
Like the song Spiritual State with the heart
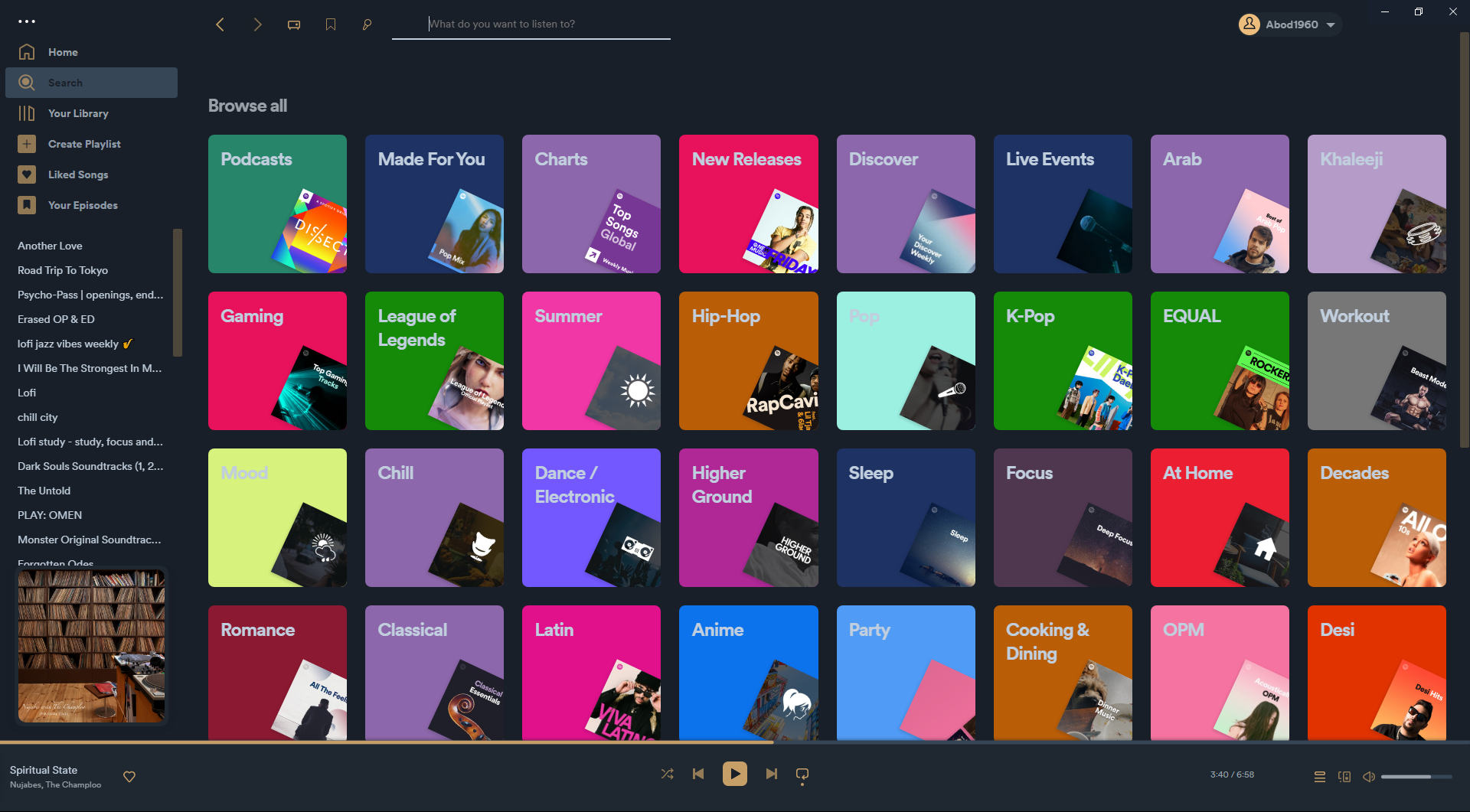pos(129,777)
